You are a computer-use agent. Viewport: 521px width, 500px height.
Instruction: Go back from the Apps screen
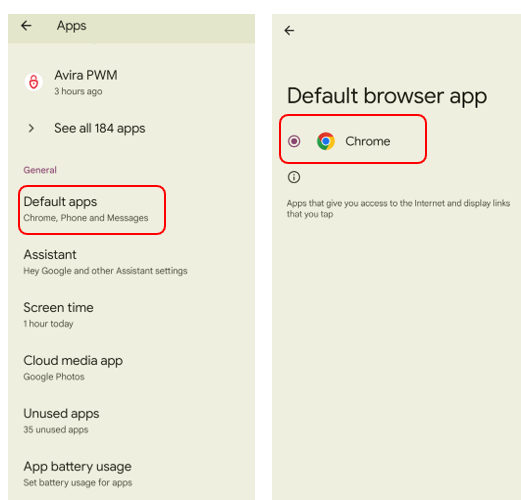tap(26, 26)
